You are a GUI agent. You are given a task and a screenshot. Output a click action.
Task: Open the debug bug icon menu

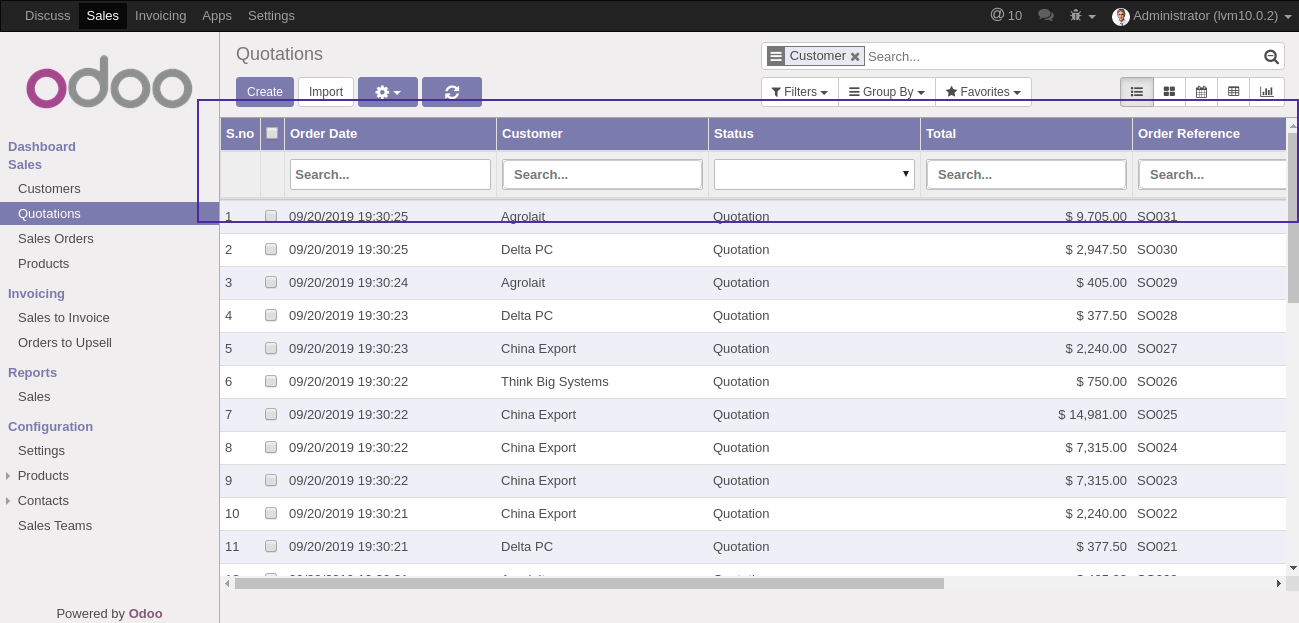click(x=1082, y=16)
